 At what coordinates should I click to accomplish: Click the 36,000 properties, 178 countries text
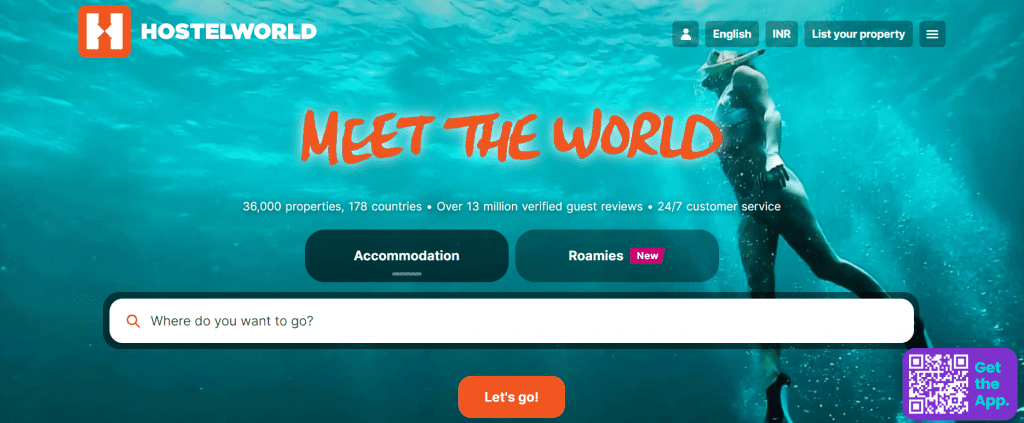point(332,207)
